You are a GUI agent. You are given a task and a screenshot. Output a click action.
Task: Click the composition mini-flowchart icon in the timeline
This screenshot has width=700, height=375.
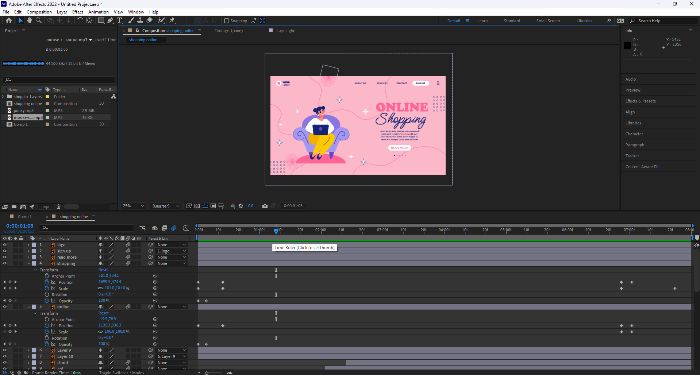point(142,228)
